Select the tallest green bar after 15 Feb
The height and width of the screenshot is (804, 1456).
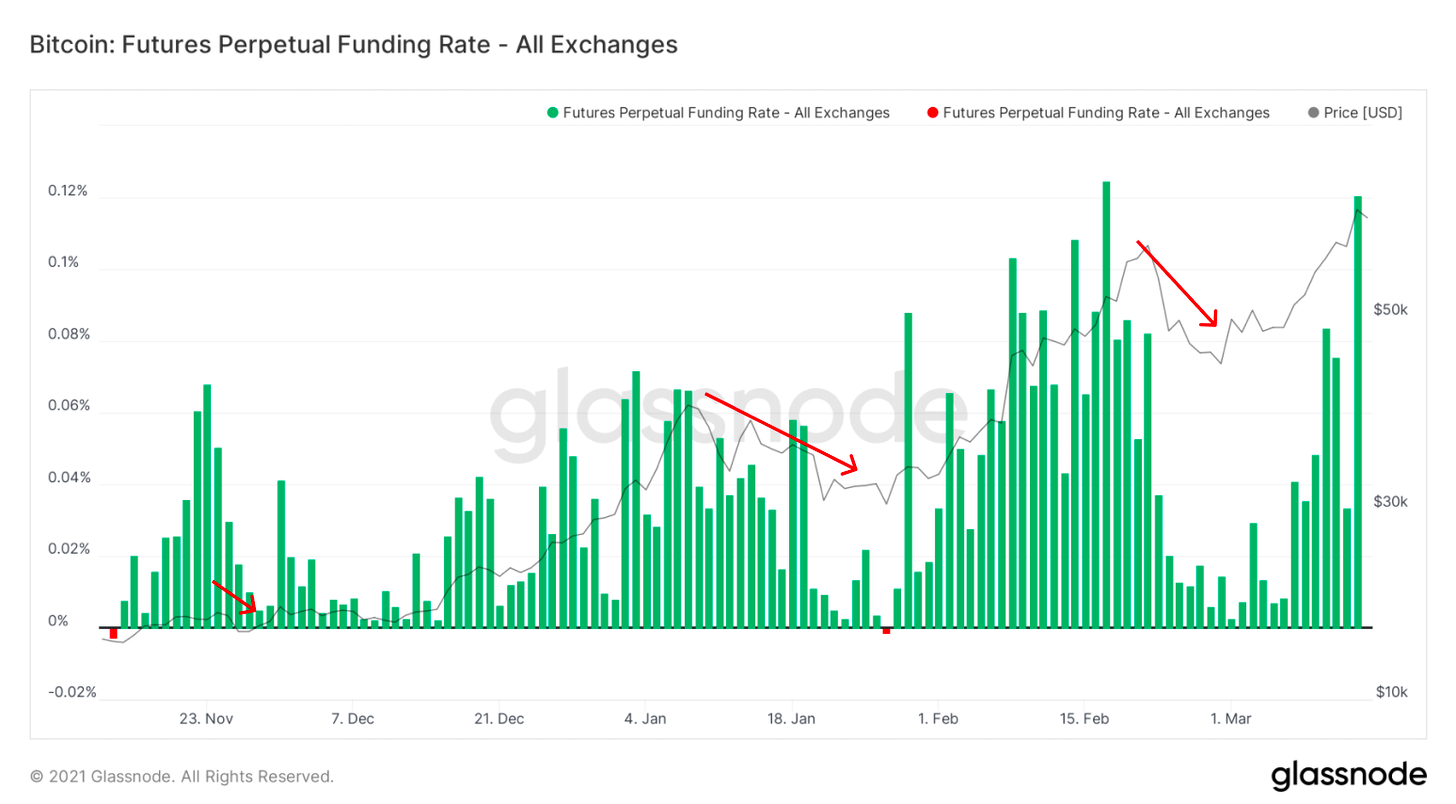click(1106, 404)
